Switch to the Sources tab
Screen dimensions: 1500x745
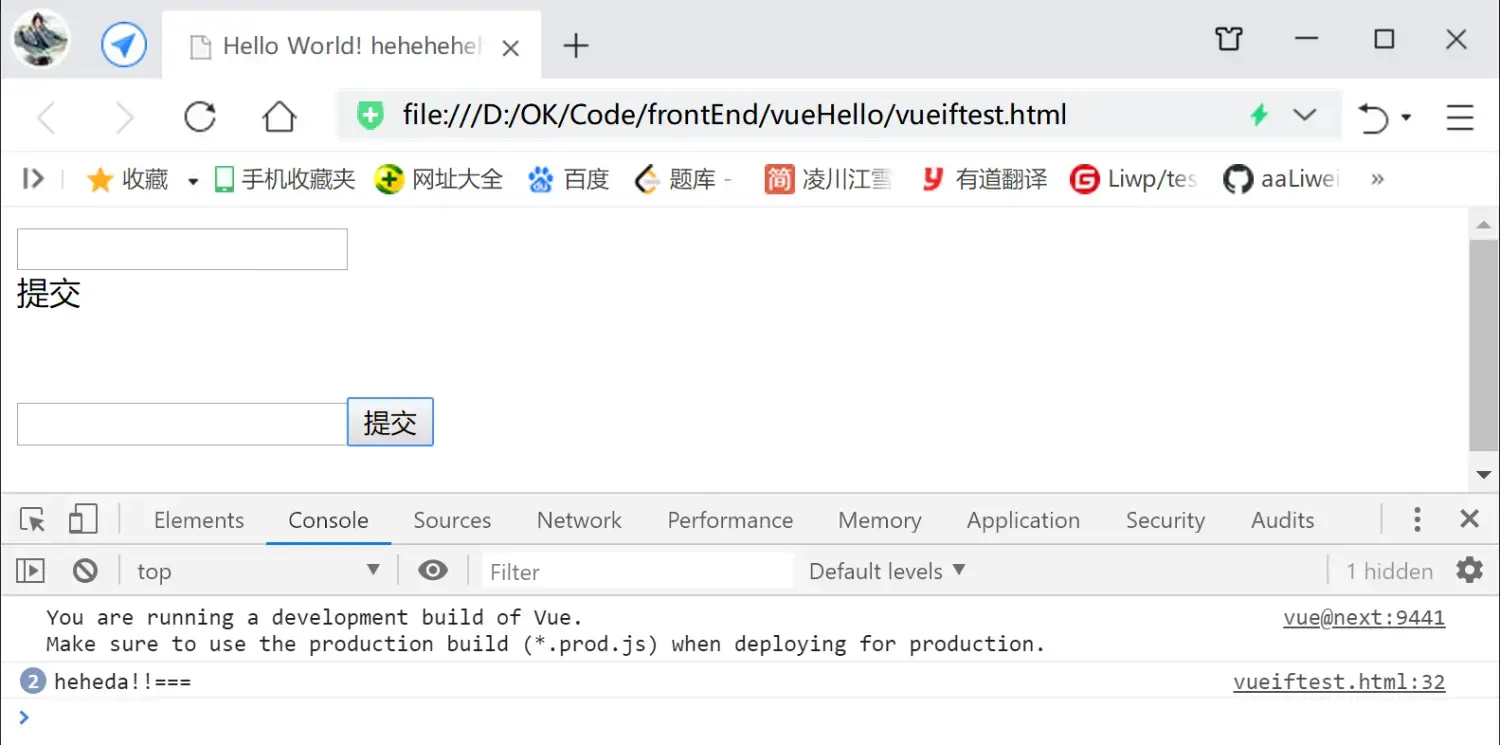[452, 520]
